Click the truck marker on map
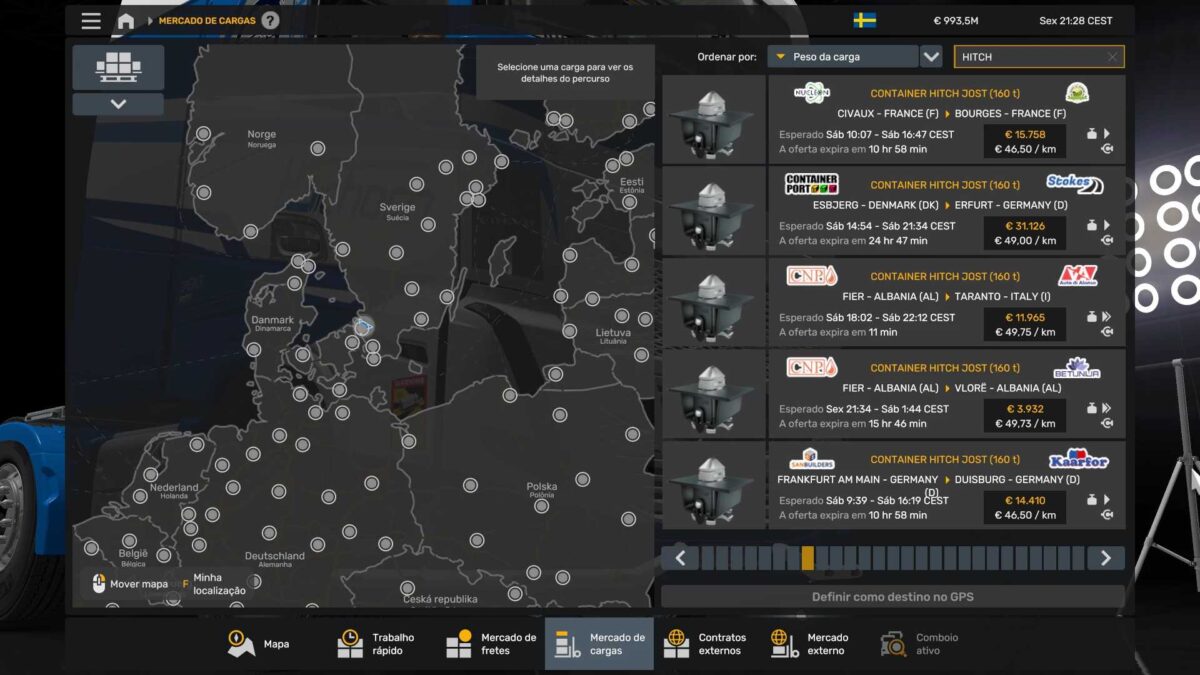The width and height of the screenshot is (1200, 675). click(364, 326)
